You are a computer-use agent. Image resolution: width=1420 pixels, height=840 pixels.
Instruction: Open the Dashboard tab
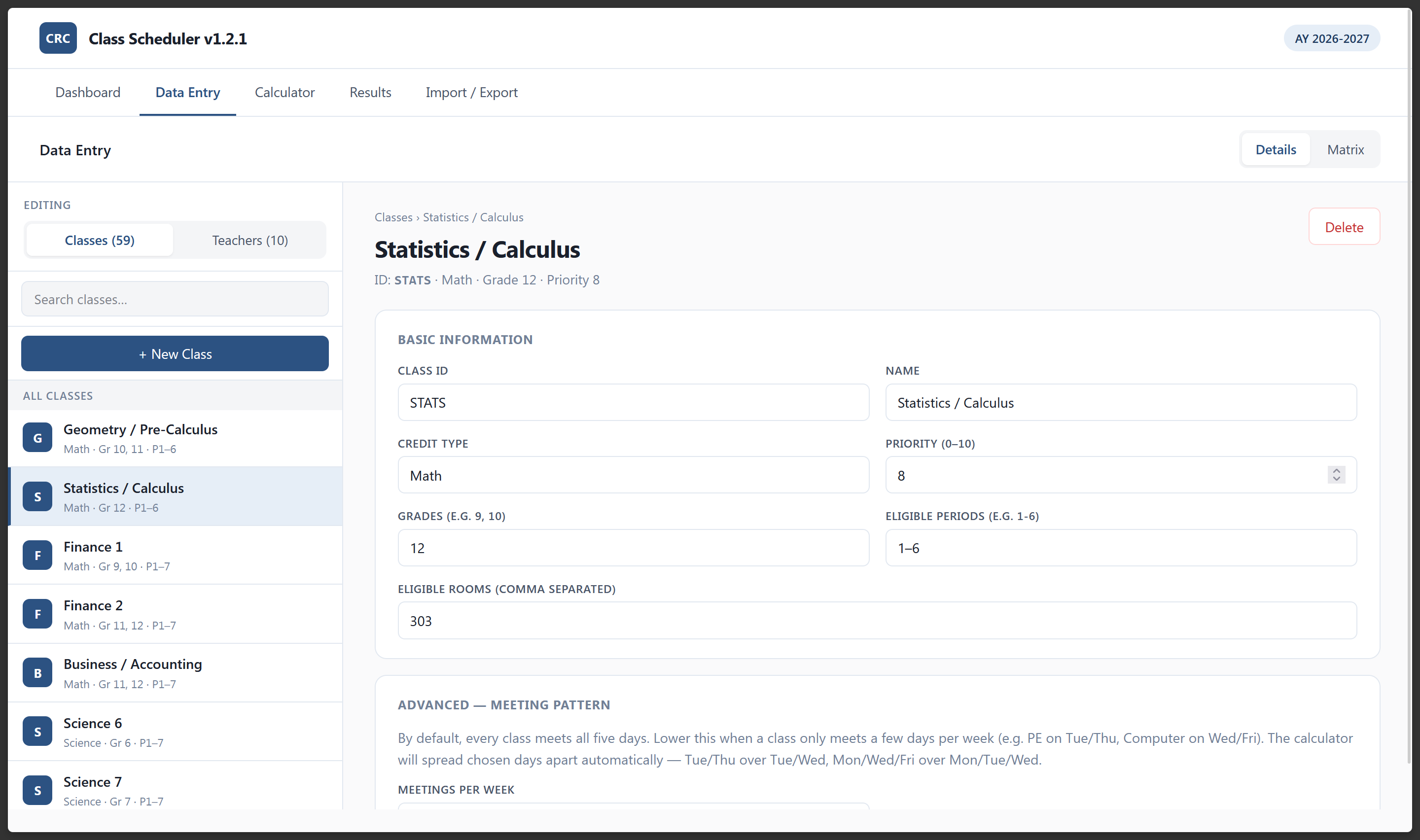pyautogui.click(x=88, y=92)
